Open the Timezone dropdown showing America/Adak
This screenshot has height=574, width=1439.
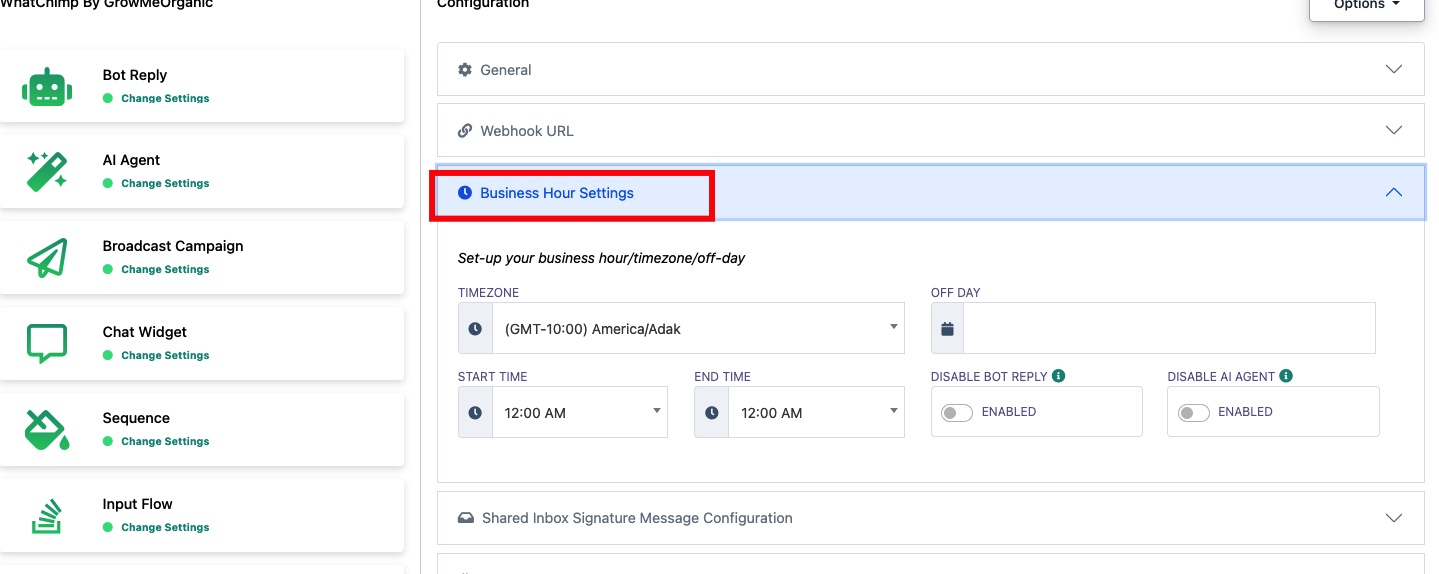[698, 329]
